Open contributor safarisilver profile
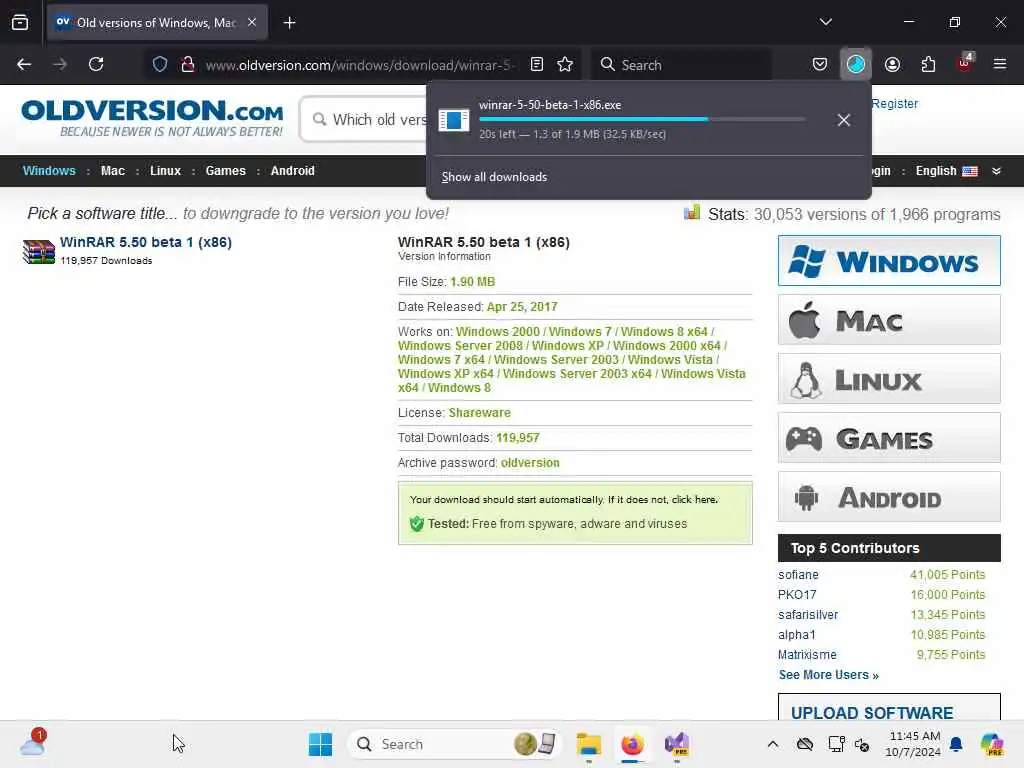 click(x=808, y=615)
